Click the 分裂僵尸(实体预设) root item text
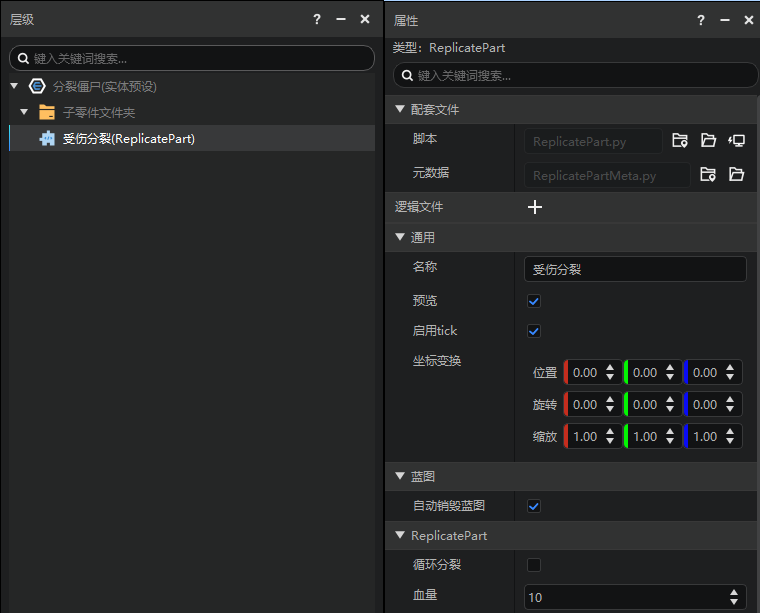Image resolution: width=760 pixels, height=613 pixels. pyautogui.click(x=105, y=86)
